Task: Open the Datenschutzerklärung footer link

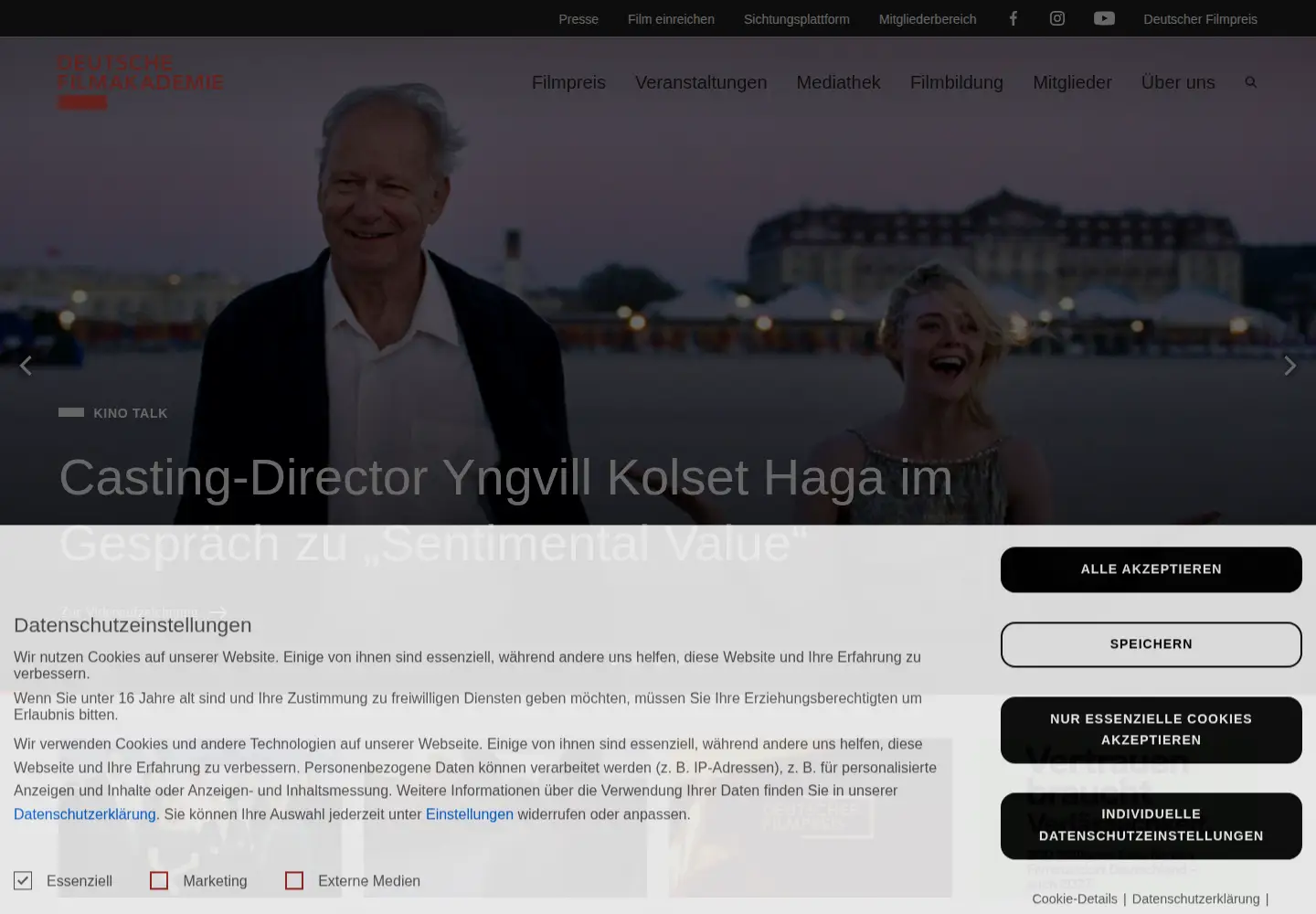Action: [x=1195, y=899]
